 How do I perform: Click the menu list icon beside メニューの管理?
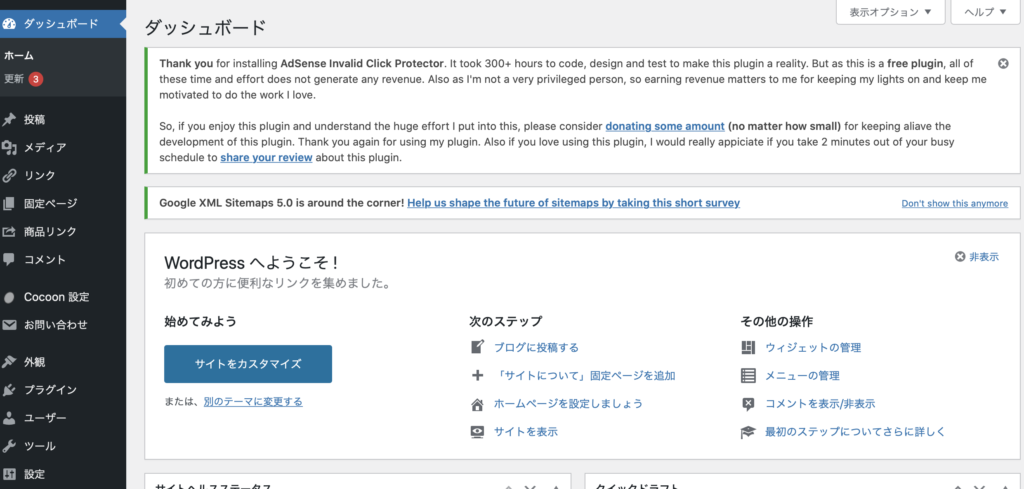[x=748, y=375]
